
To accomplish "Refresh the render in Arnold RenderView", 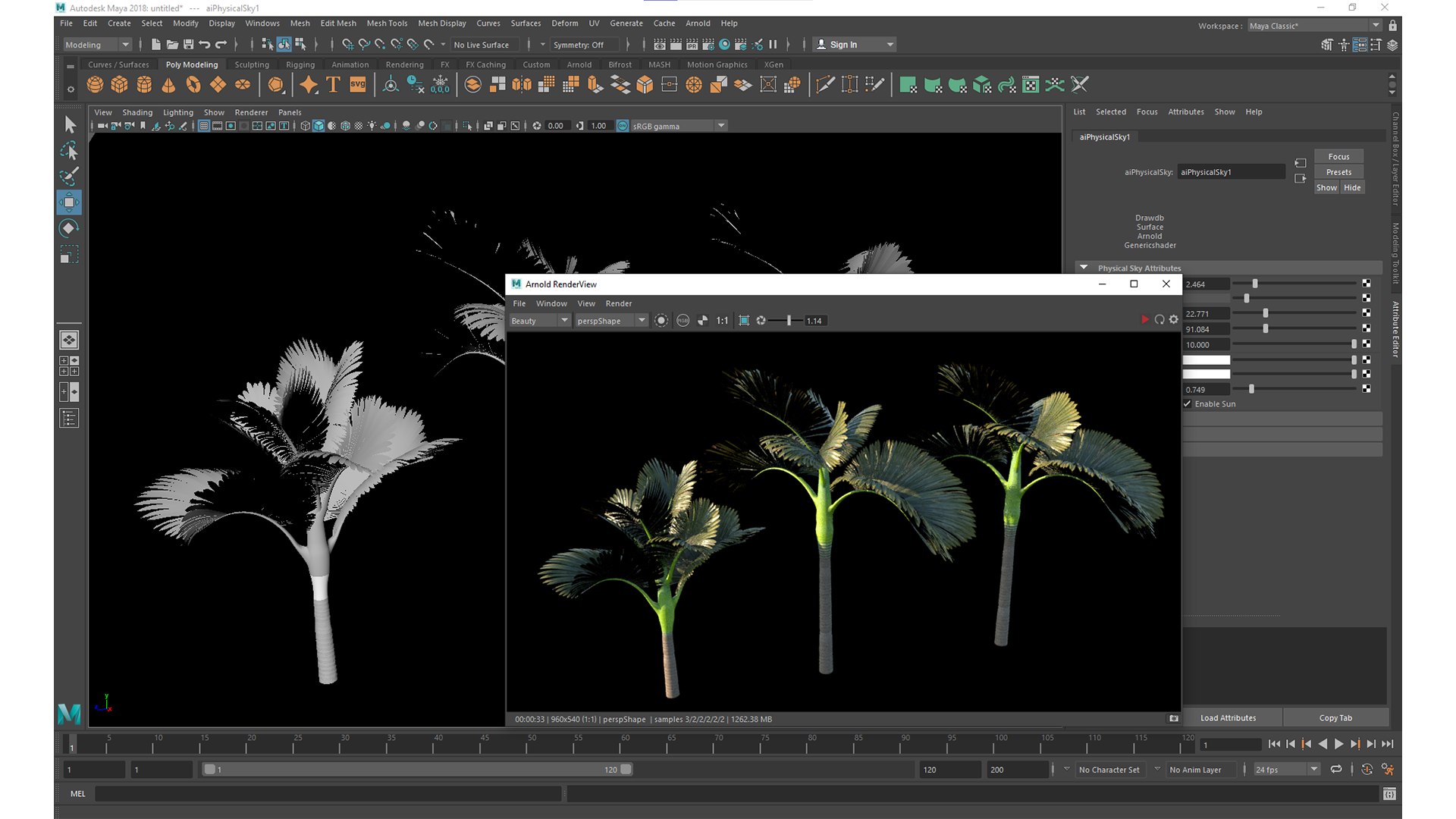I will [1159, 320].
